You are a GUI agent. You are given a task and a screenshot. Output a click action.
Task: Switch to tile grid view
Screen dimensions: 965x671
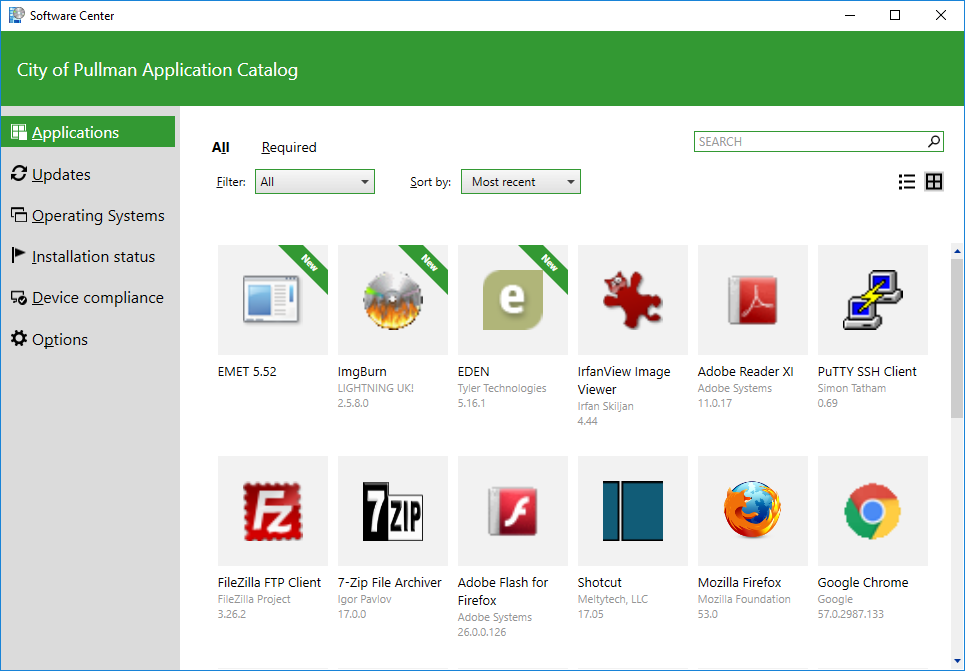pos(934,182)
